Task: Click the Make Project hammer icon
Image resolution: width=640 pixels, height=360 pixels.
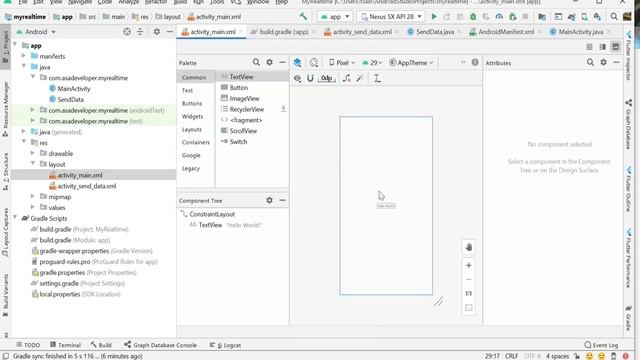Action: click(x=303, y=17)
